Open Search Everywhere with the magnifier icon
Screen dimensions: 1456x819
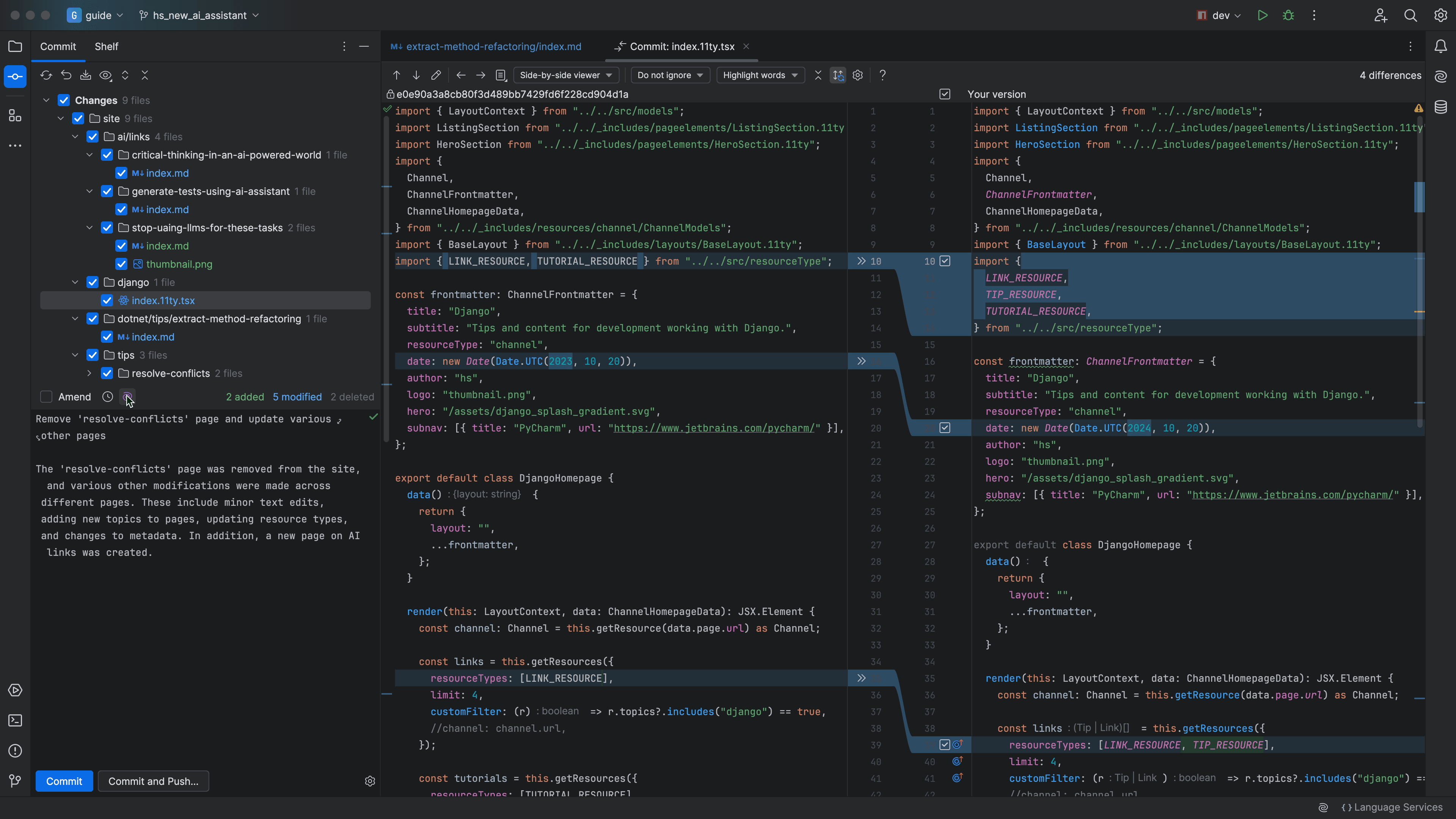[1410, 15]
